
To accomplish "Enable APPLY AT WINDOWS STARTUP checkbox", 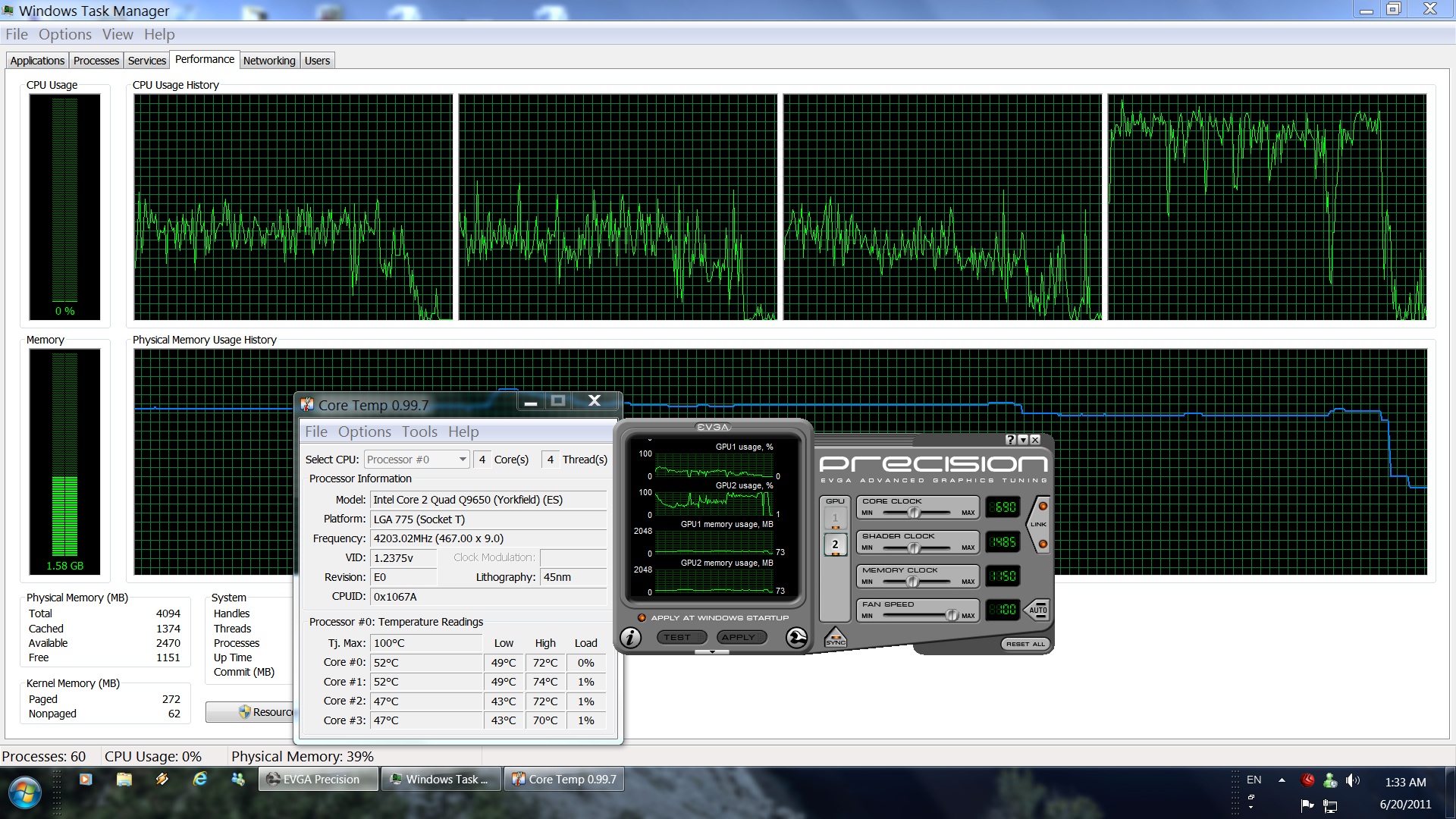I will 645,617.
